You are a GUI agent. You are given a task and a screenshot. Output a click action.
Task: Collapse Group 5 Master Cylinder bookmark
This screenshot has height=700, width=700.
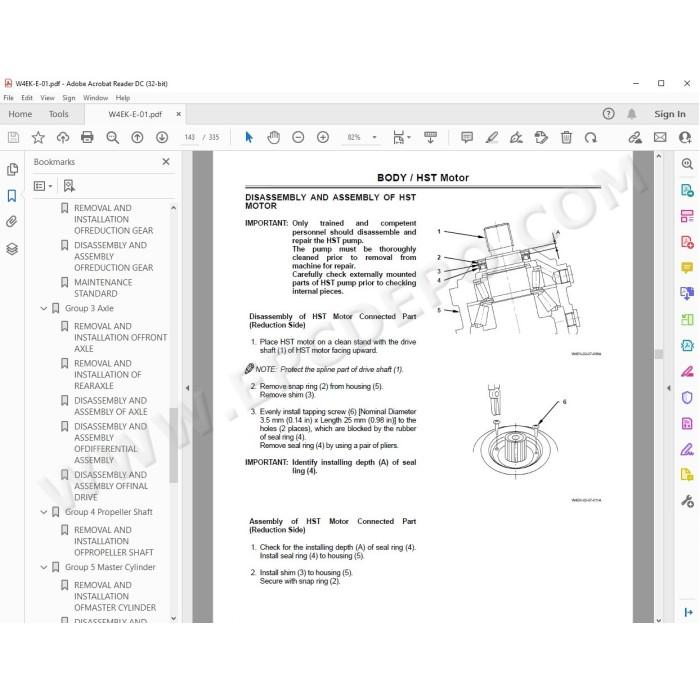point(44,567)
